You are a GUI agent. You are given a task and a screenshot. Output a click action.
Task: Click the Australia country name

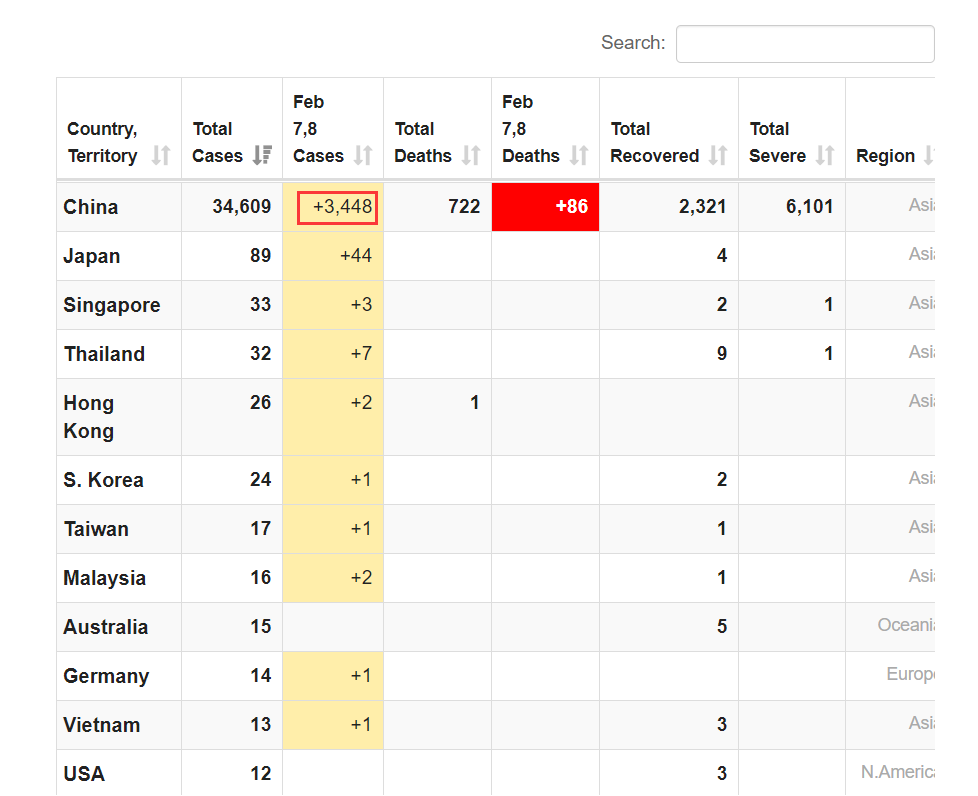click(x=106, y=627)
